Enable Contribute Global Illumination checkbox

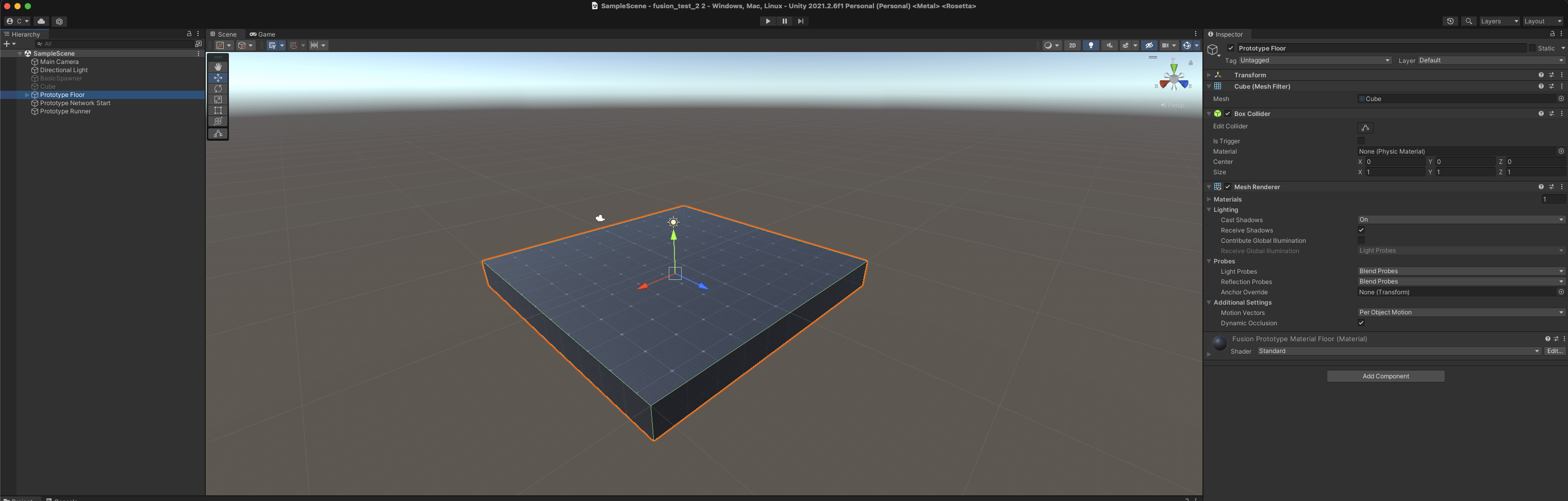(1361, 241)
